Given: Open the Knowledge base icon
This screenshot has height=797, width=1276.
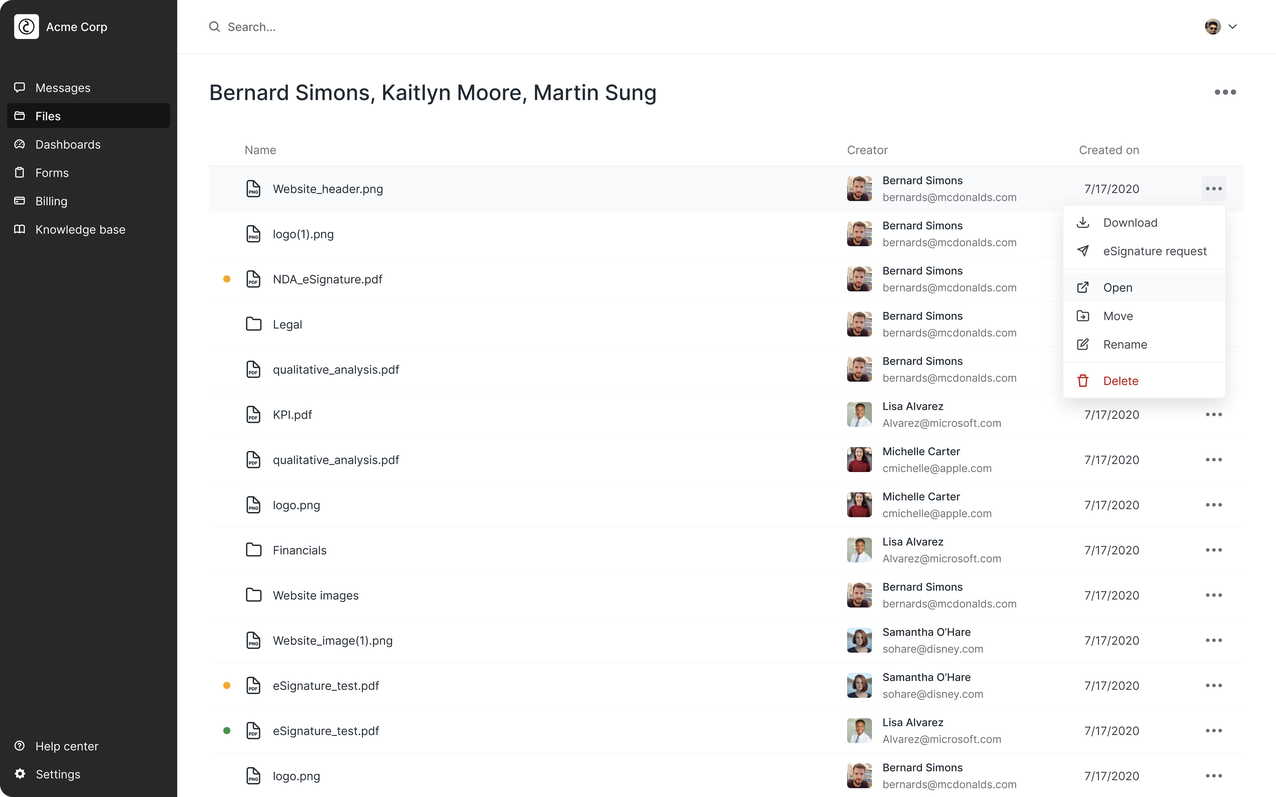Looking at the screenshot, I should (x=19, y=229).
